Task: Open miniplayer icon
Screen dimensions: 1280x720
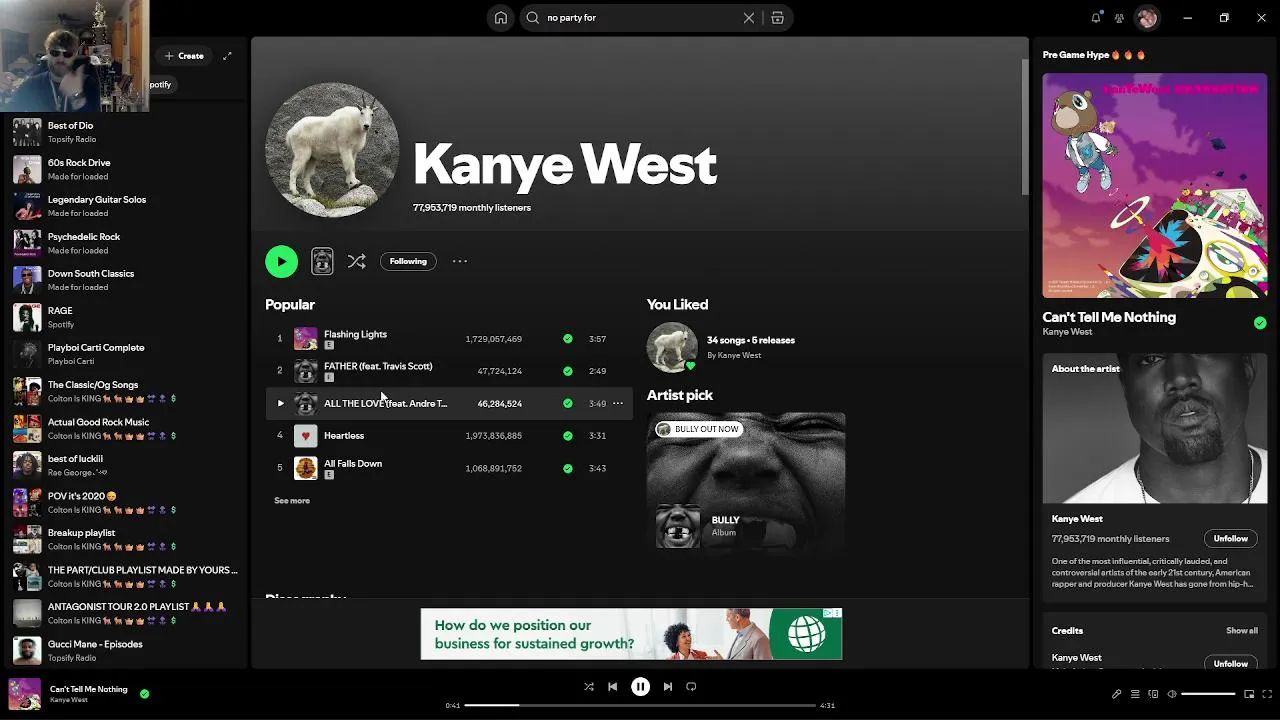Action: coord(1249,694)
